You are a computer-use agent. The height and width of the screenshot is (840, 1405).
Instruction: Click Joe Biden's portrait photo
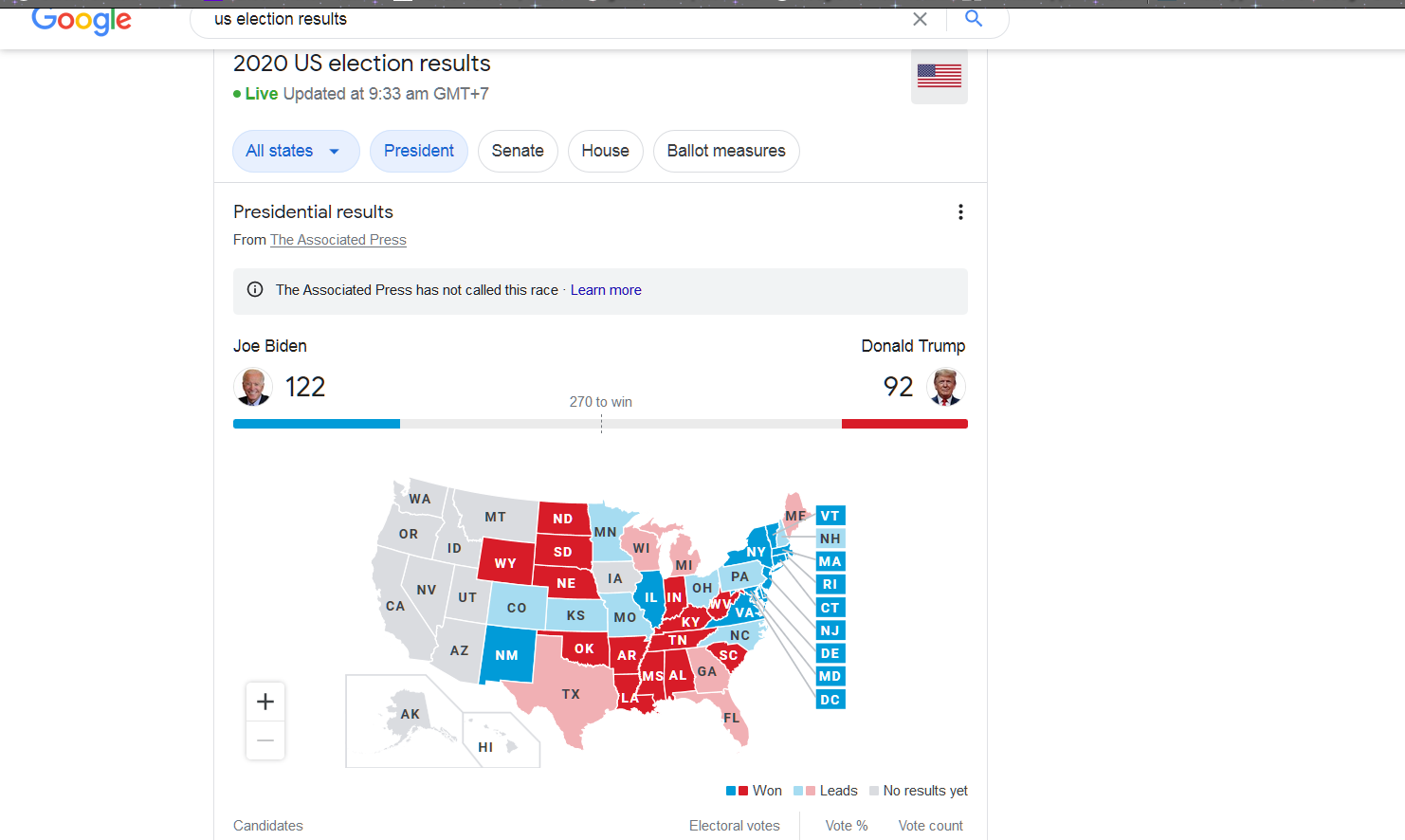[253, 387]
